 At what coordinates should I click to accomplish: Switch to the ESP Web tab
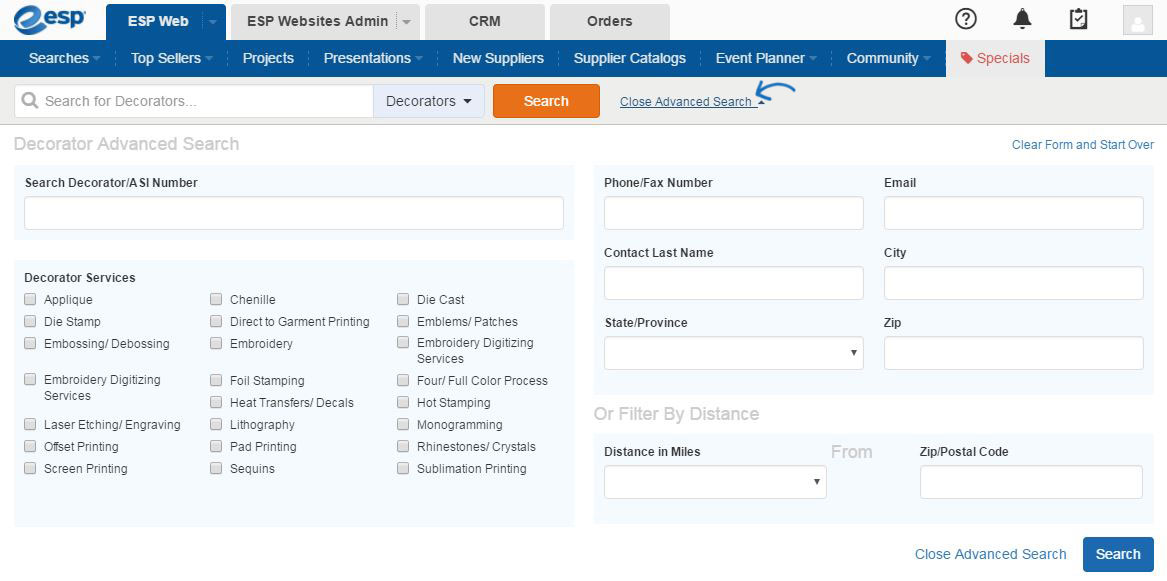coord(158,22)
